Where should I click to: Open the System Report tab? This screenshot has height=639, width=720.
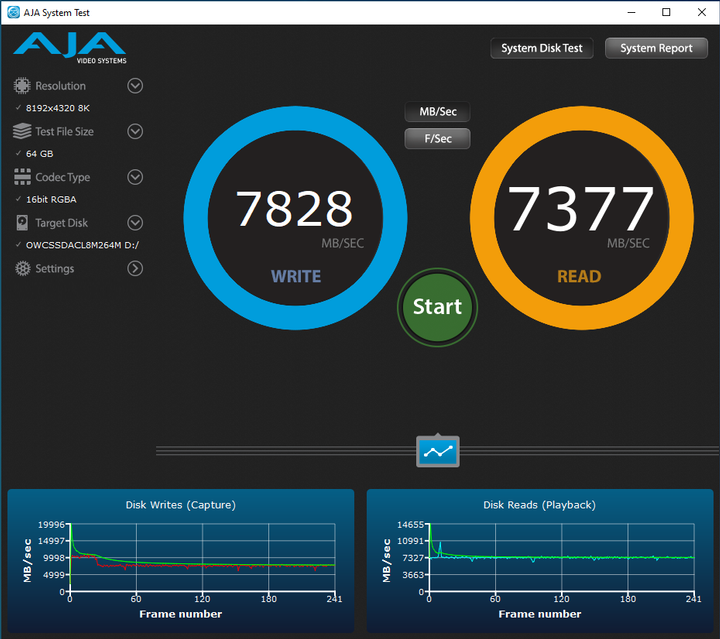click(656, 48)
